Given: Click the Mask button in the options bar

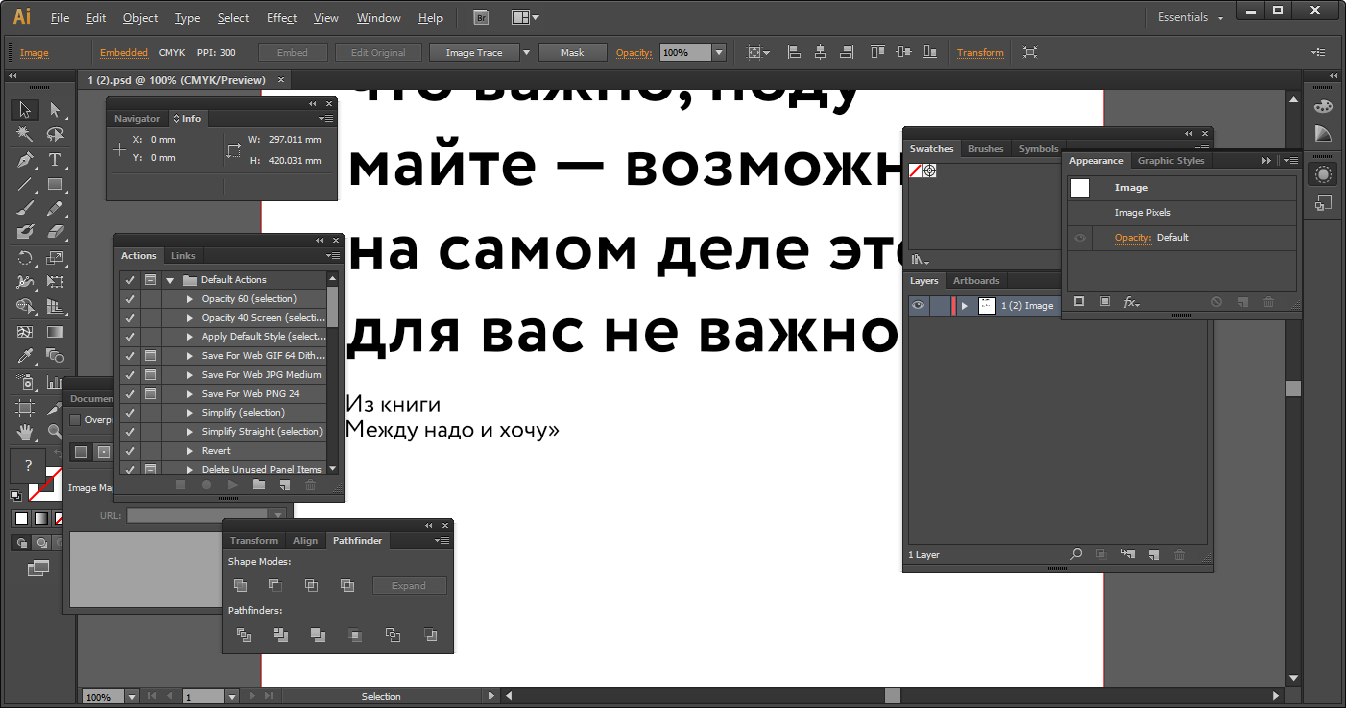Looking at the screenshot, I should click(572, 52).
